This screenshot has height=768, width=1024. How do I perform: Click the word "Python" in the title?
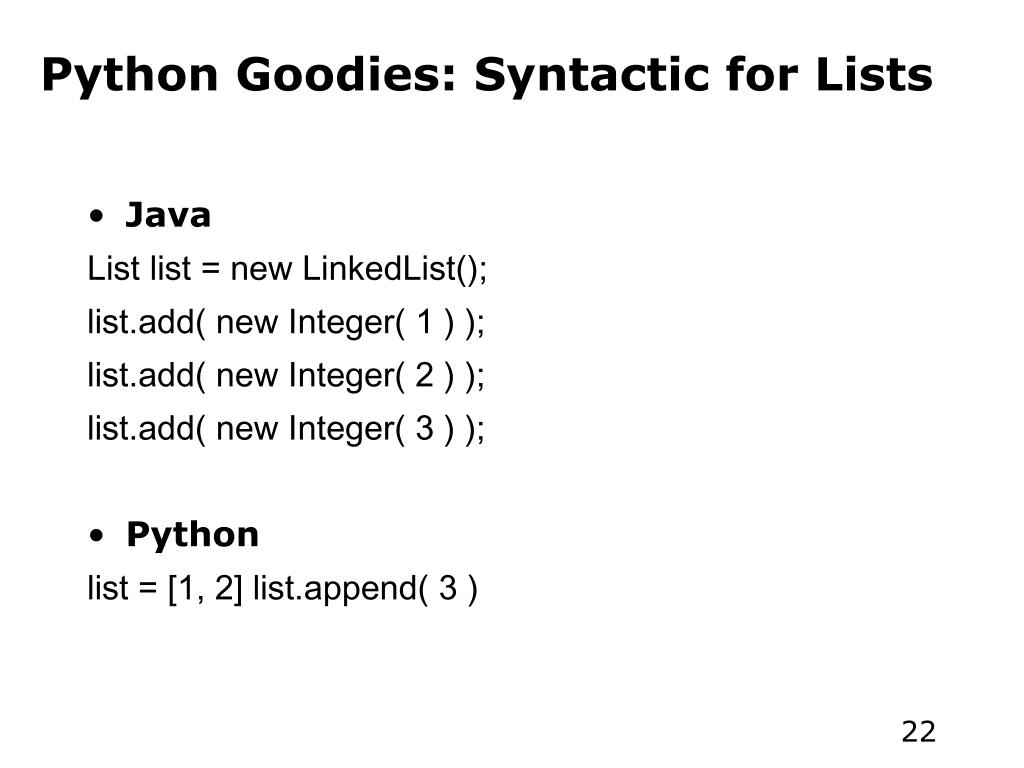pos(129,76)
